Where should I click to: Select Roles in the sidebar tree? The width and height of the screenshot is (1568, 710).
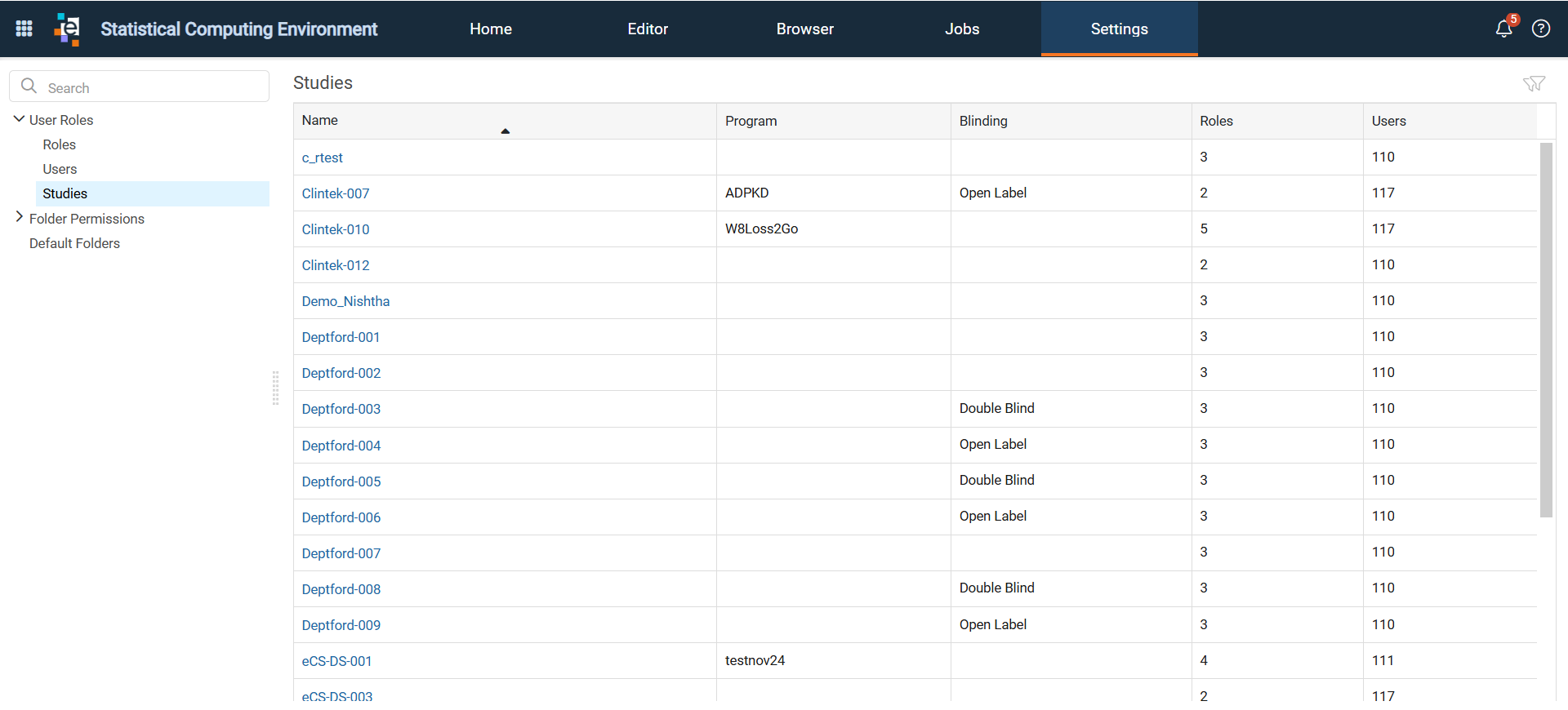point(60,144)
